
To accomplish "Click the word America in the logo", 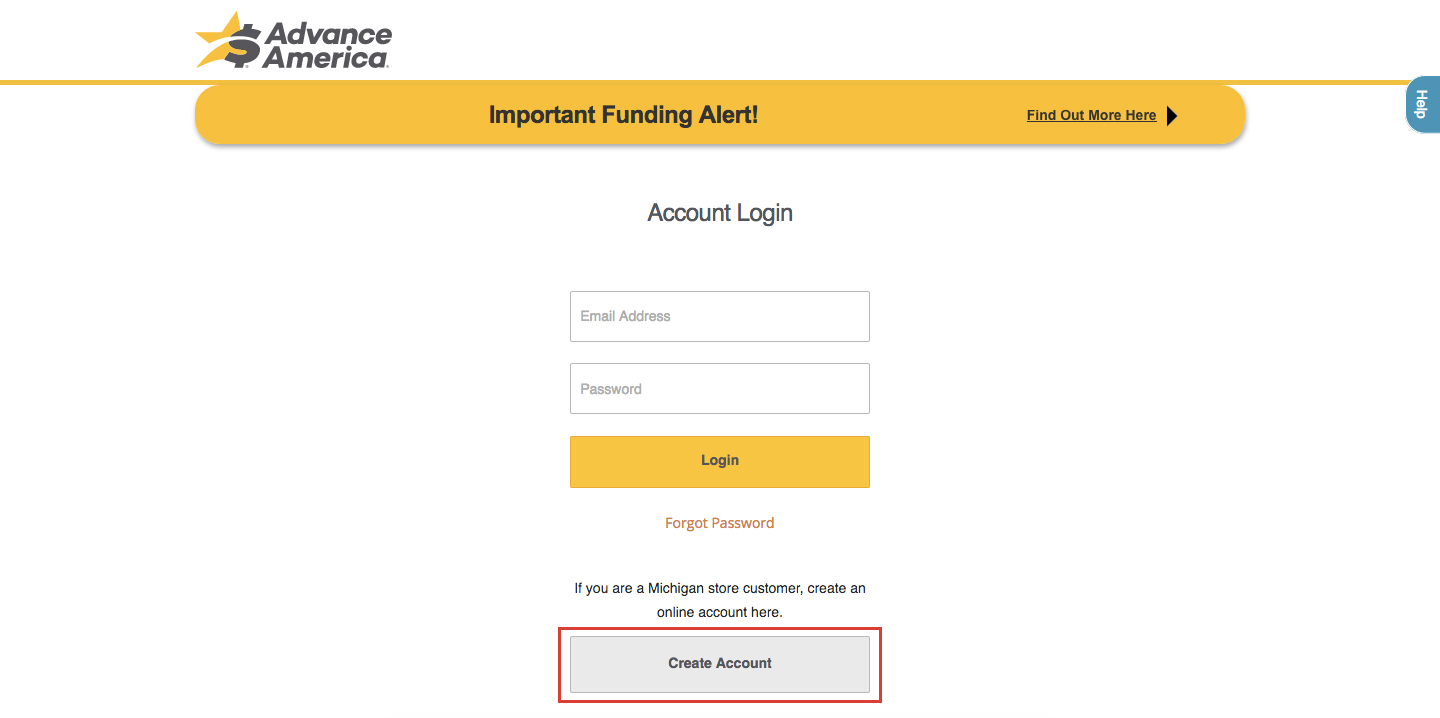I will click(x=326, y=58).
